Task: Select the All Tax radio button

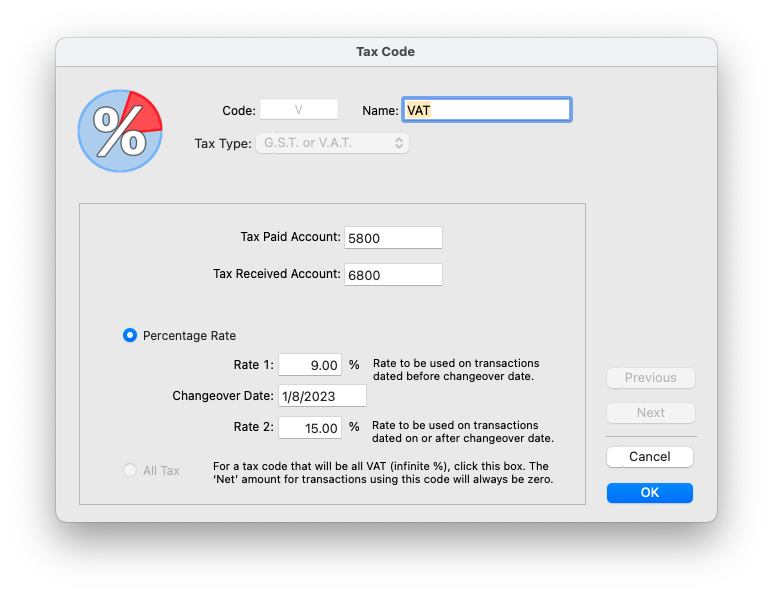Action: tap(130, 470)
